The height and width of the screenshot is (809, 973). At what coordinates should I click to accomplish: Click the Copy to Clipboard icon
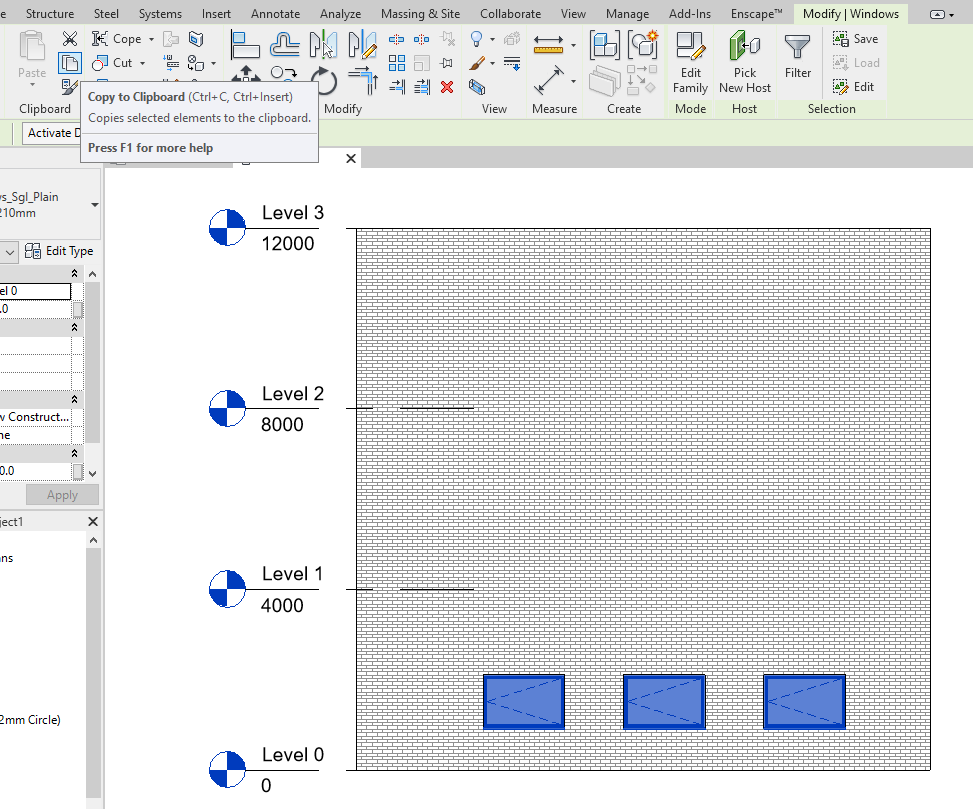(70, 63)
